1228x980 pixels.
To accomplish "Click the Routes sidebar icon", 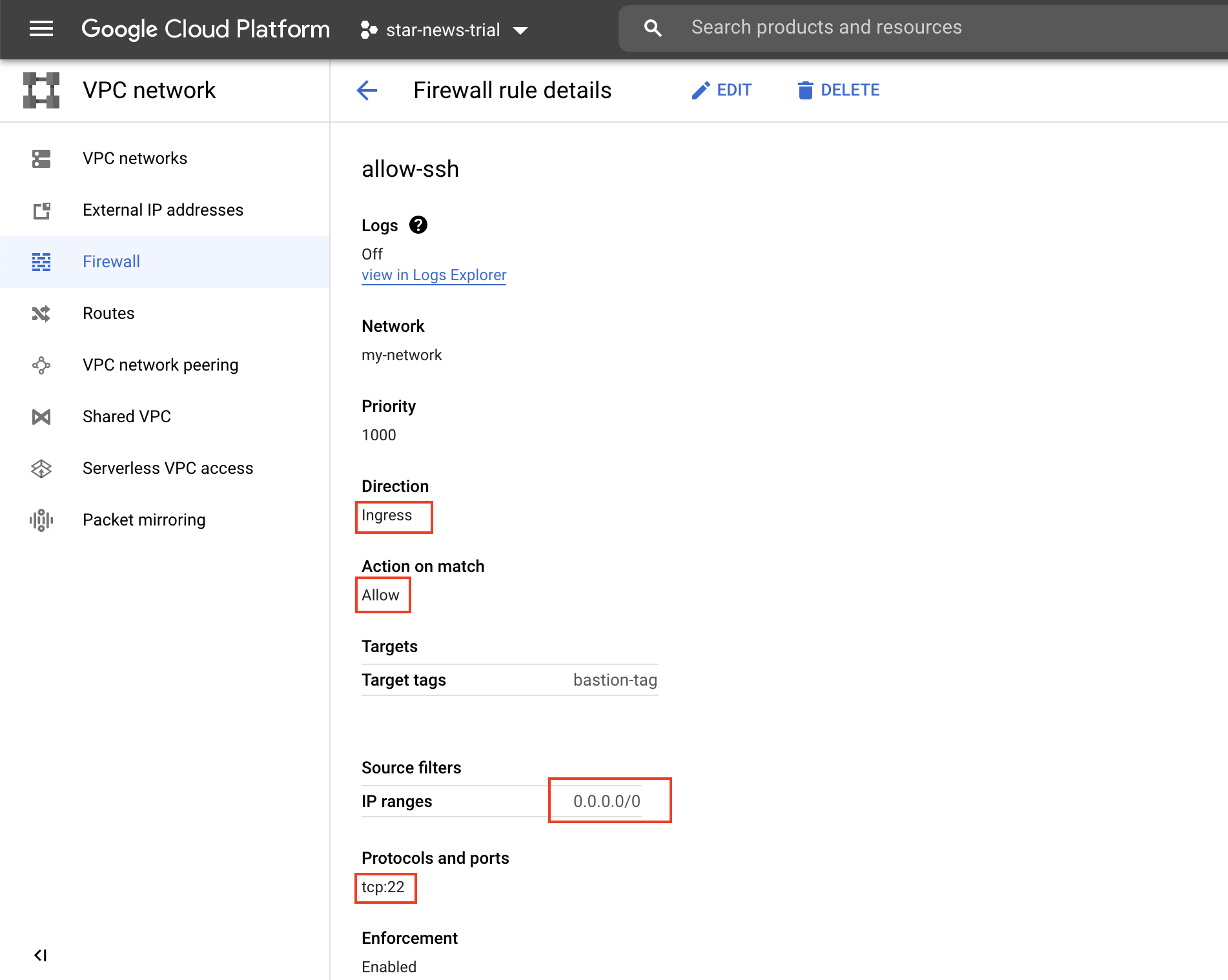I will [x=41, y=313].
